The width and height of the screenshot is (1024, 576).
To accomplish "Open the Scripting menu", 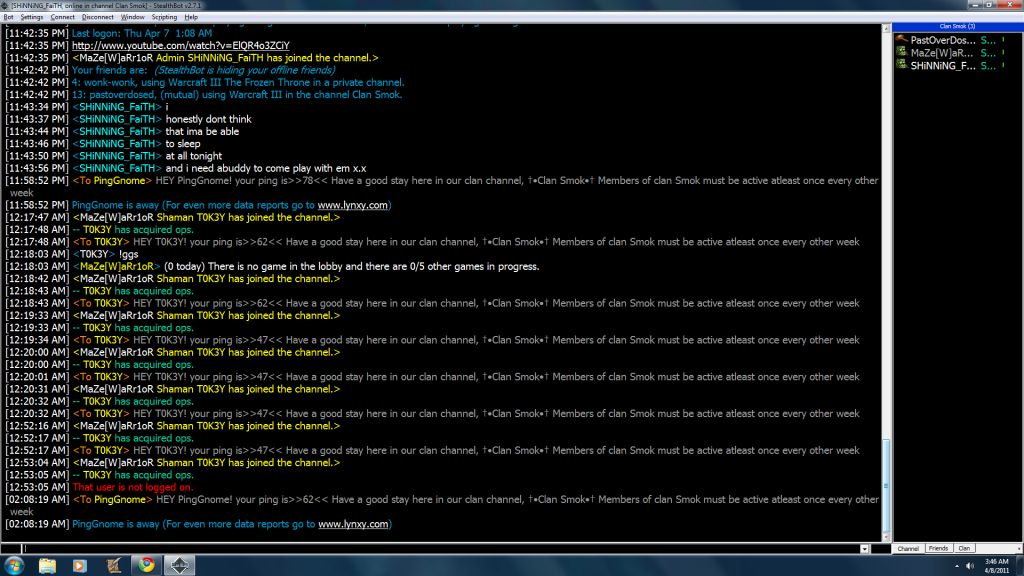I will (164, 17).
